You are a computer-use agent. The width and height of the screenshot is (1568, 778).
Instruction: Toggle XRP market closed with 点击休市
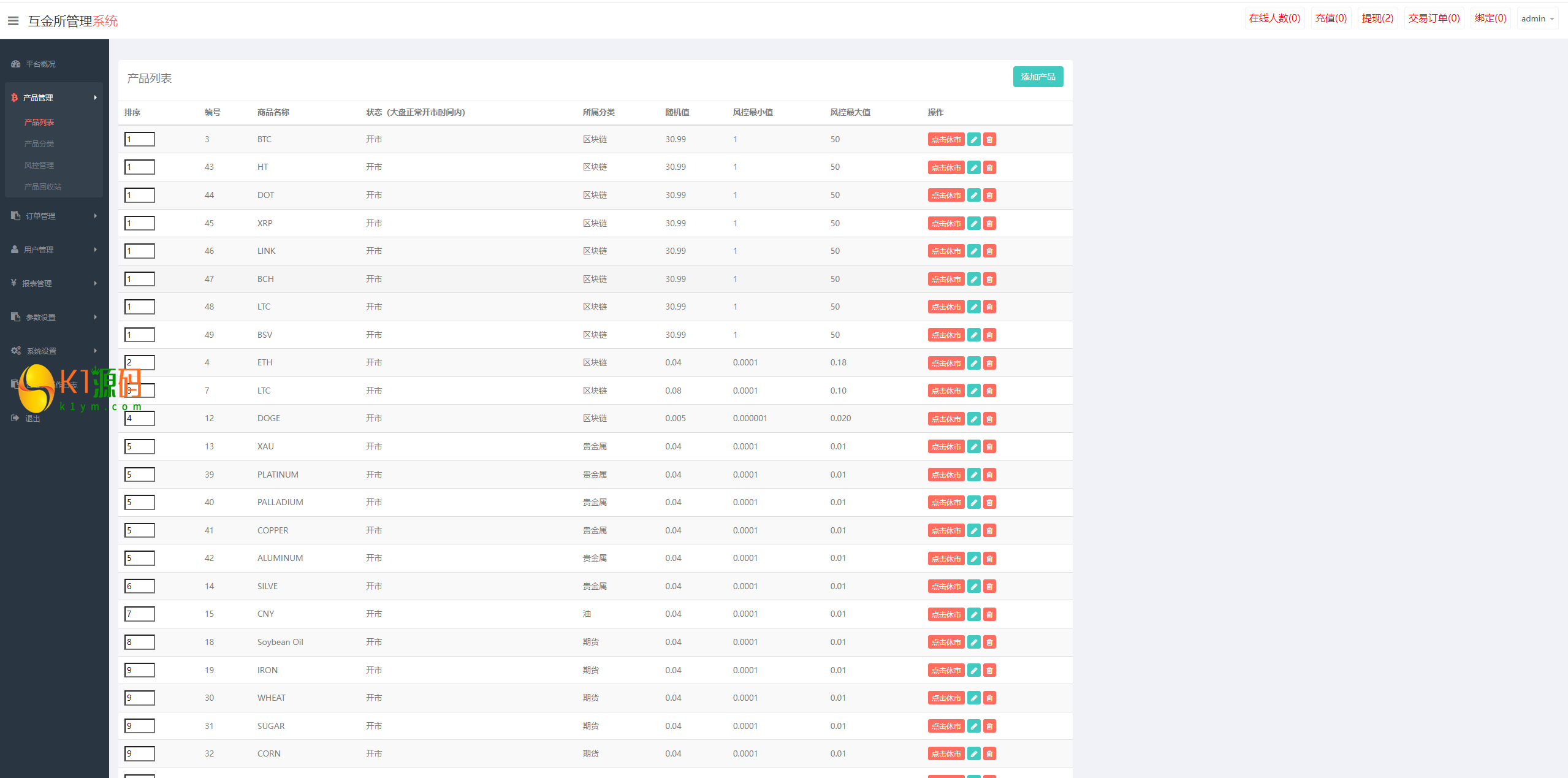[946, 224]
